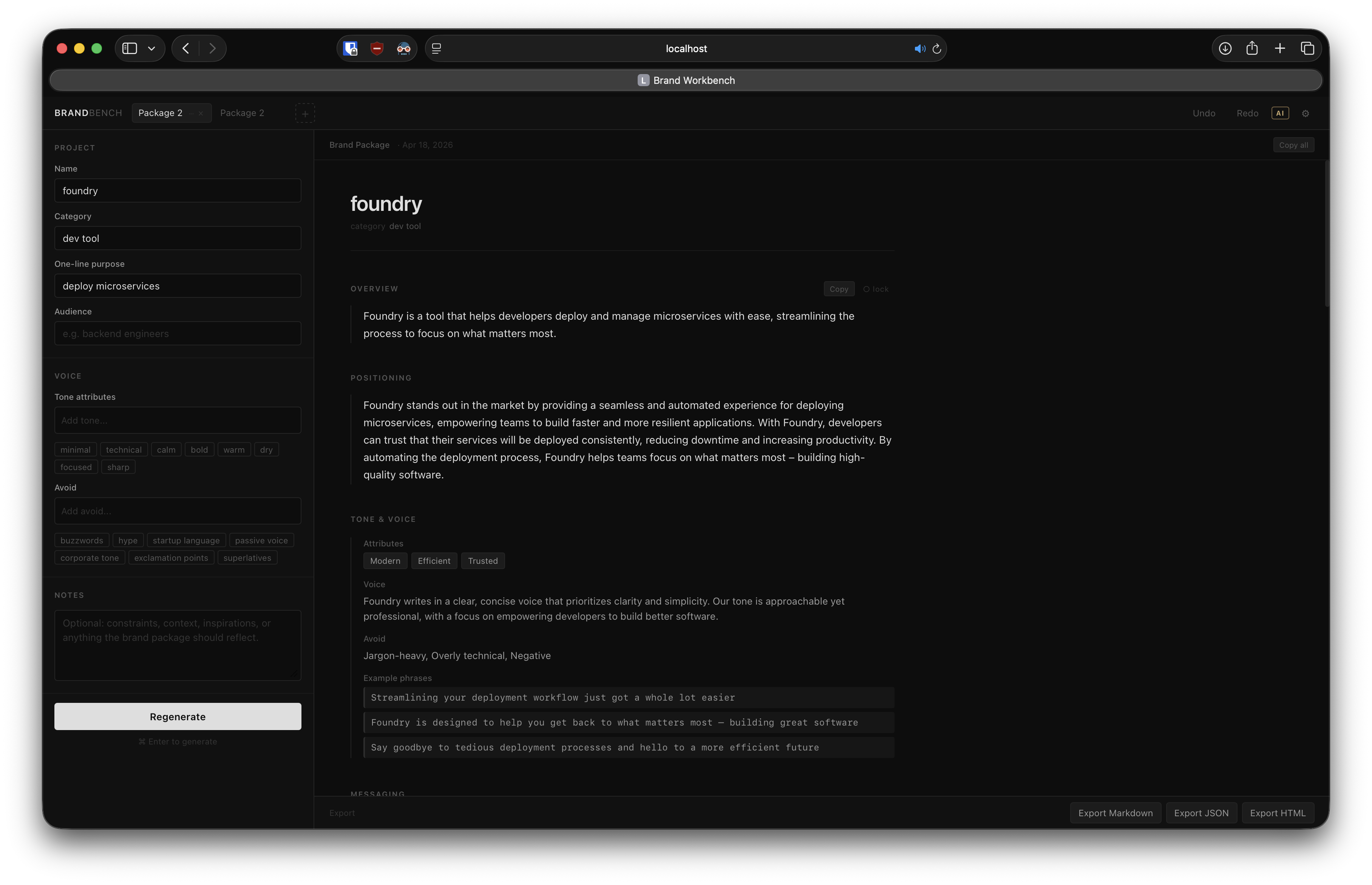Open a new browser tab
The image size is (1372, 885).
coord(1279,48)
